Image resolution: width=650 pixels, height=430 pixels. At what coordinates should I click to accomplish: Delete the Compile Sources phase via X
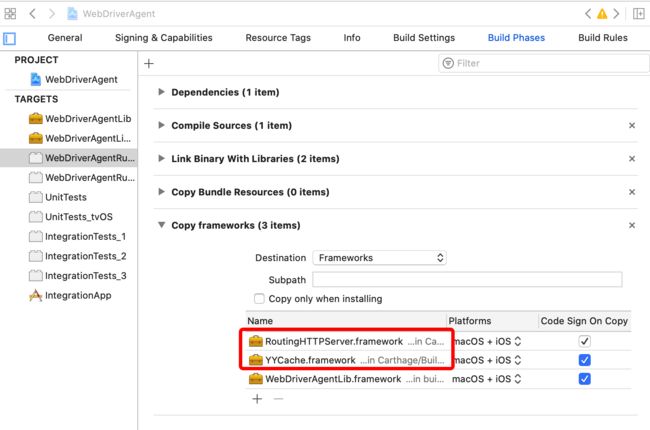[632, 125]
